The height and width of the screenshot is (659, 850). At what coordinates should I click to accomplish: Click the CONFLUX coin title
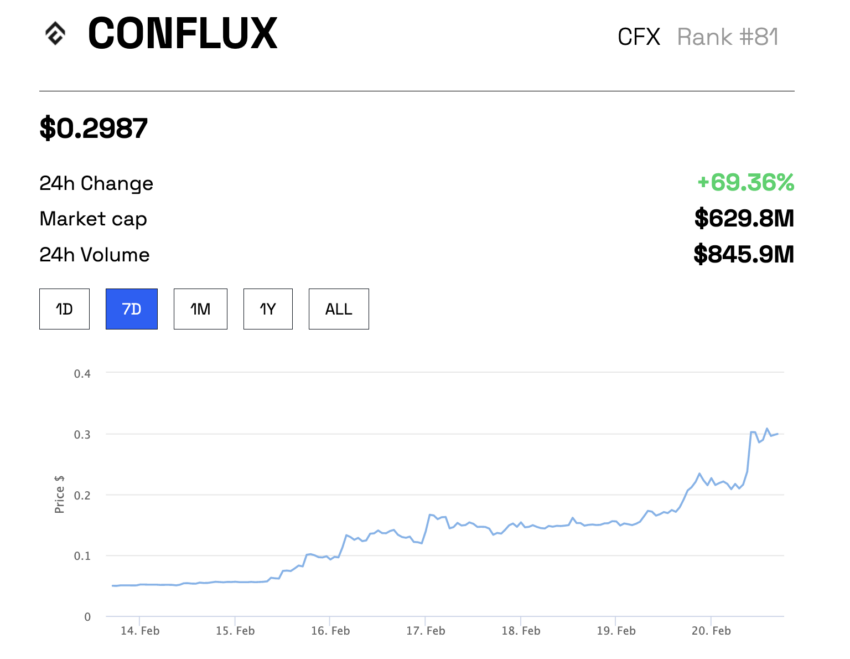[x=182, y=34]
